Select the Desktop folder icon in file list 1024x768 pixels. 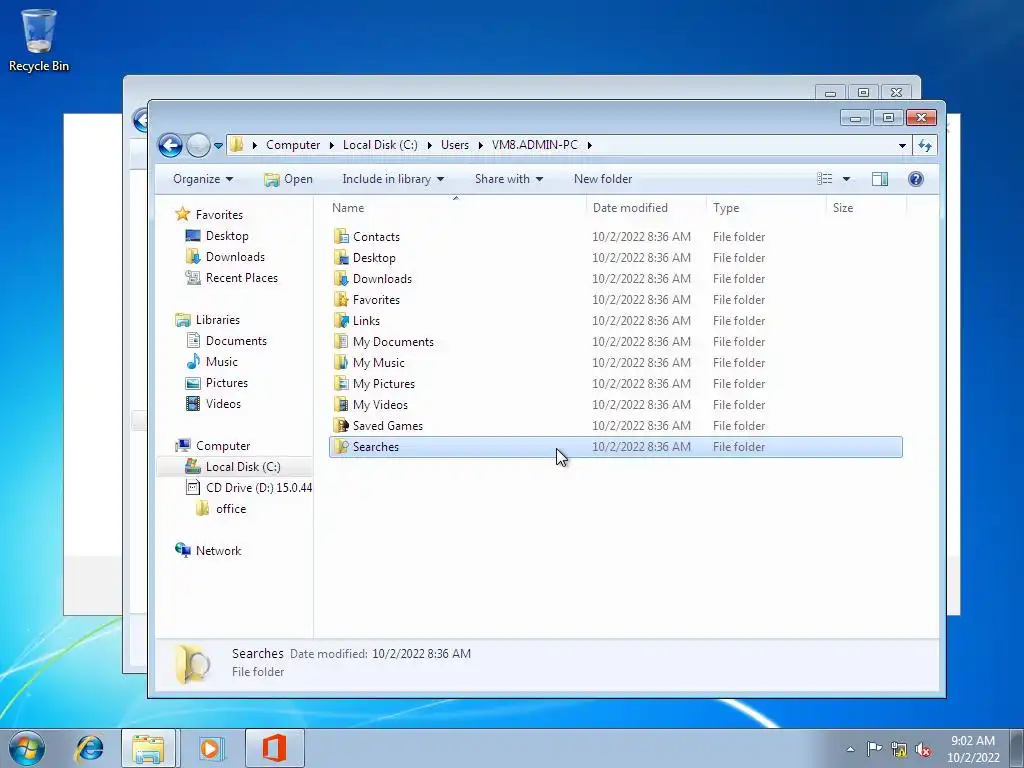[341, 257]
